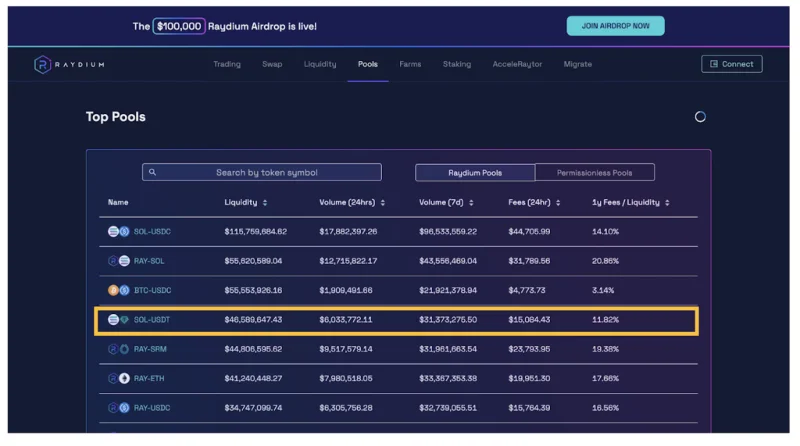Open the Liquidity tab
Image resolution: width=800 pixels, height=446 pixels.
tap(320, 64)
